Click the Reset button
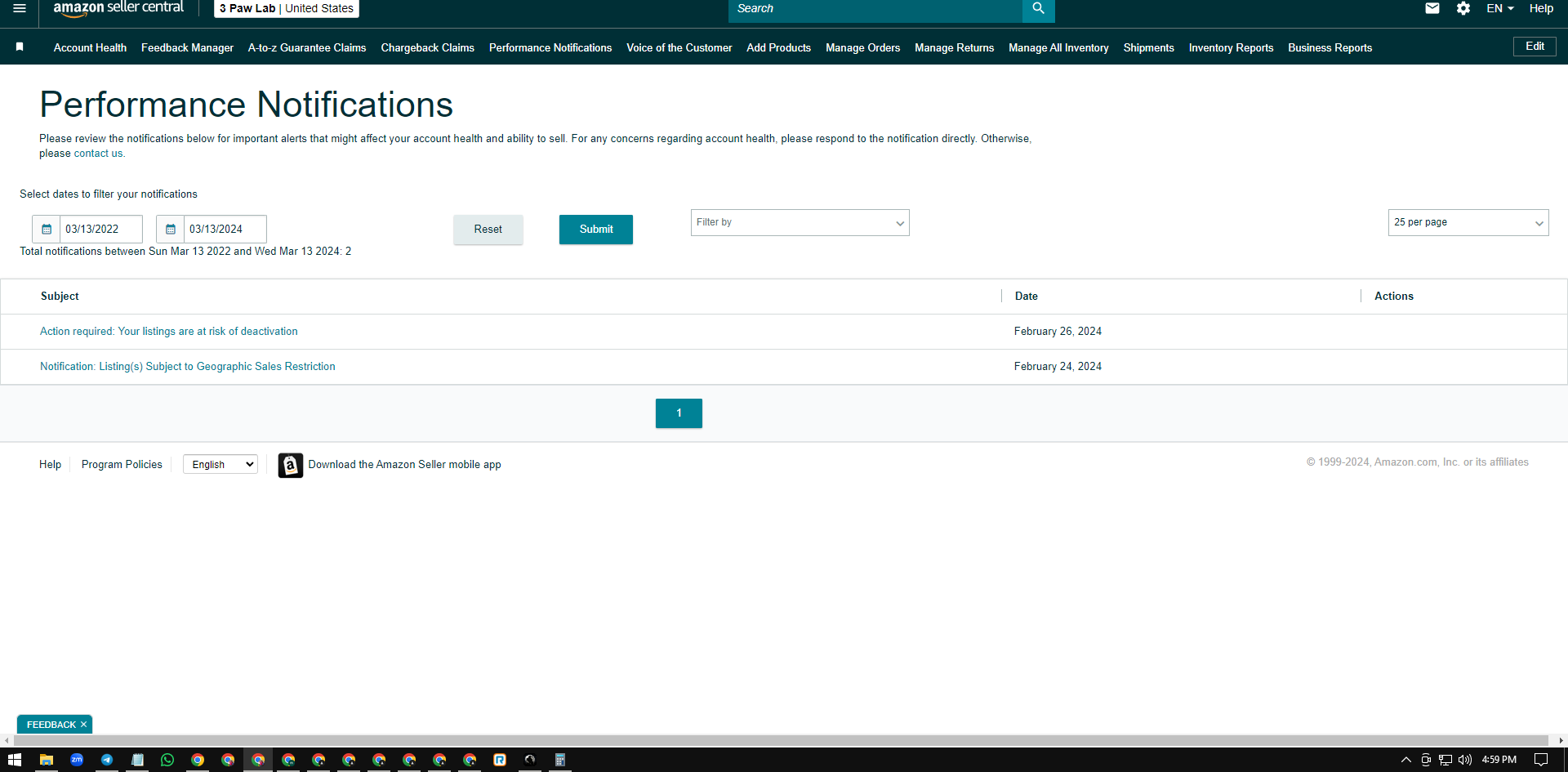The height and width of the screenshot is (772, 1568). click(x=488, y=230)
